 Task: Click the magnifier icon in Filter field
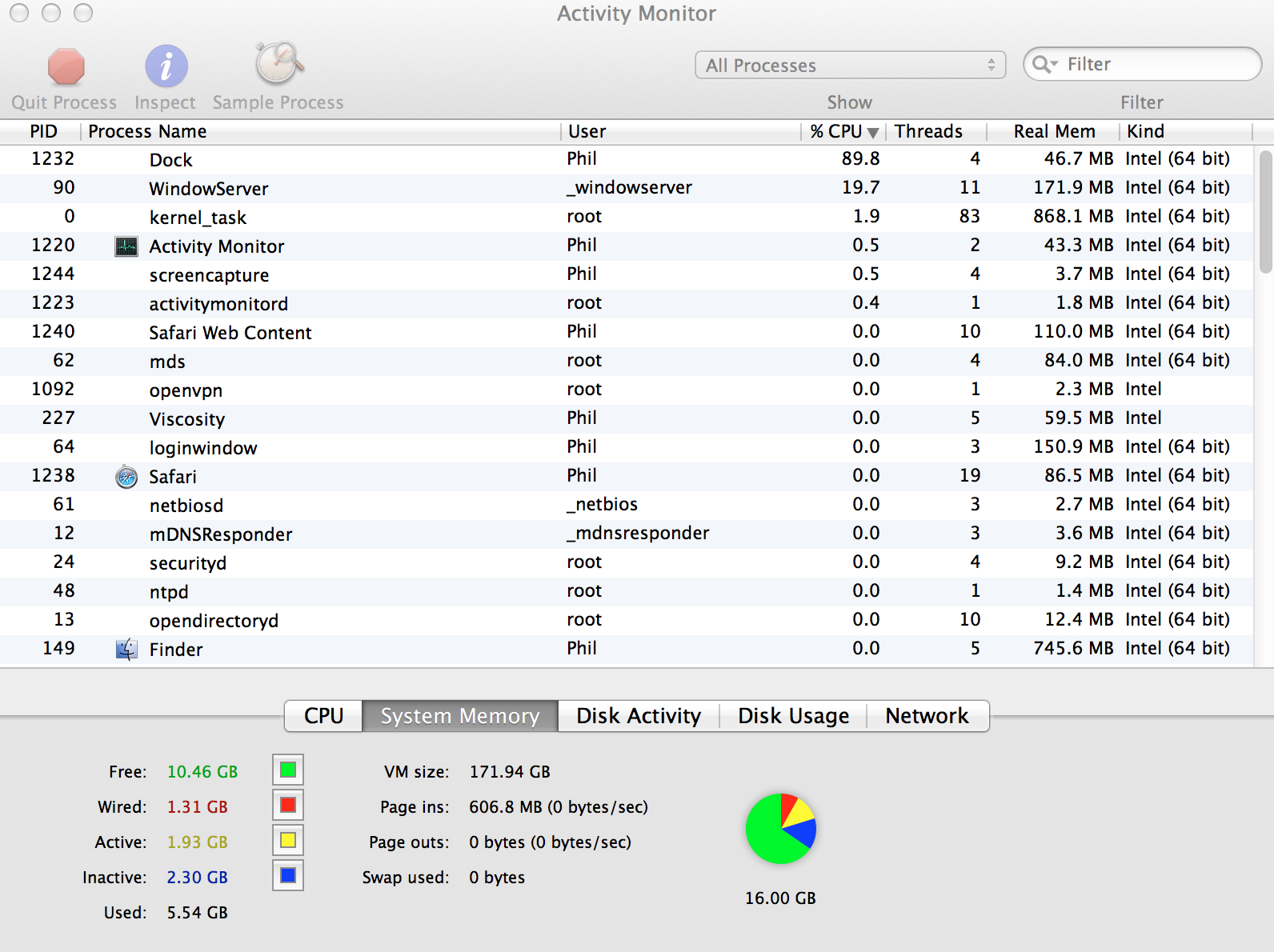pyautogui.click(x=1044, y=64)
